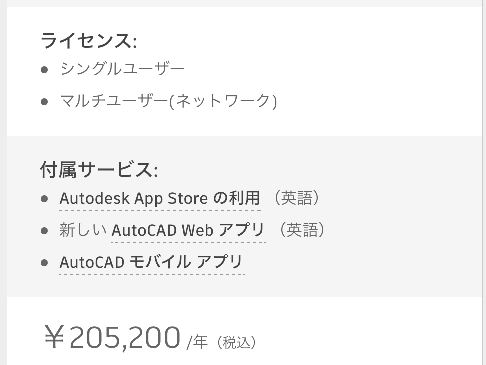
Task: Open the AutoCAD Web アプリ link
Action: (x=188, y=230)
